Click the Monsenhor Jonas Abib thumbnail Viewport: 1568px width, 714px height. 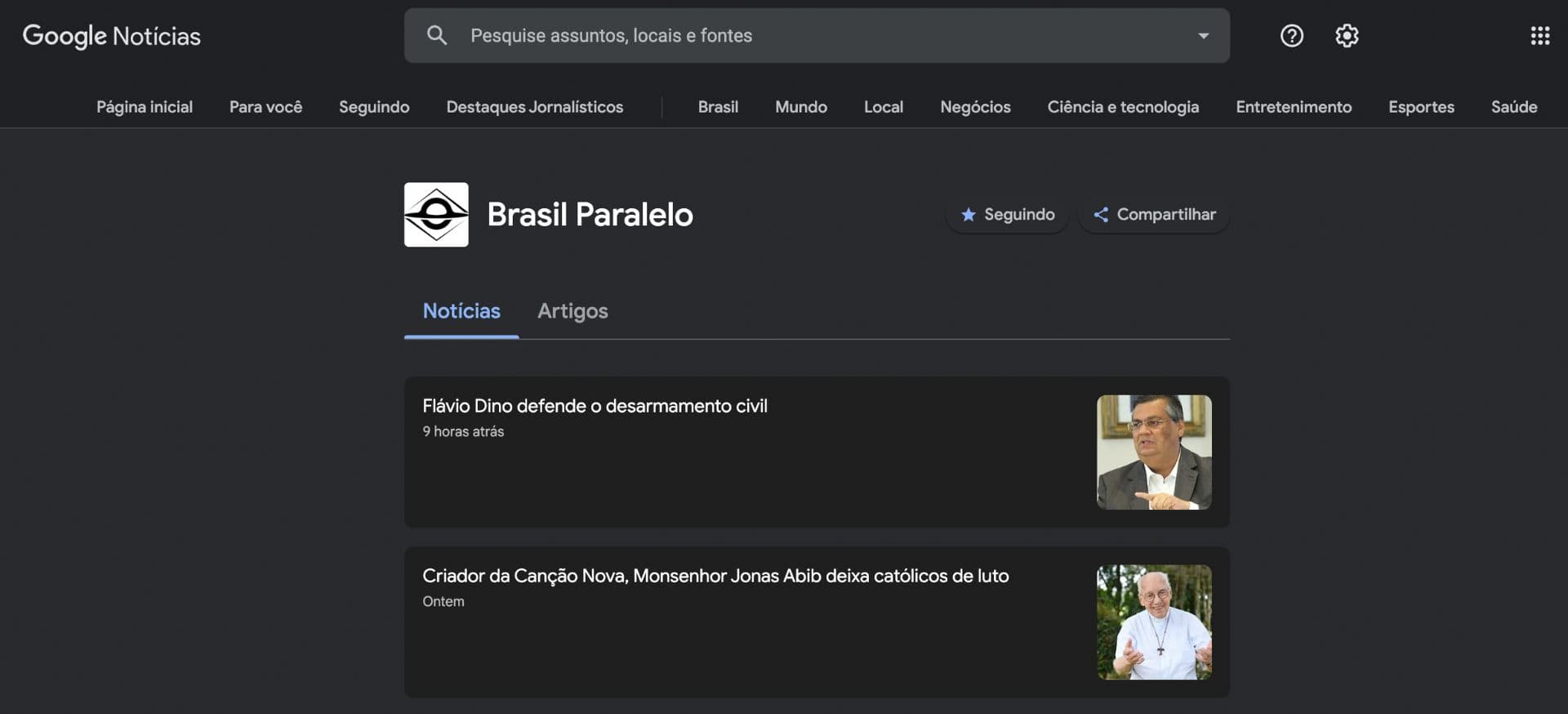click(1154, 623)
